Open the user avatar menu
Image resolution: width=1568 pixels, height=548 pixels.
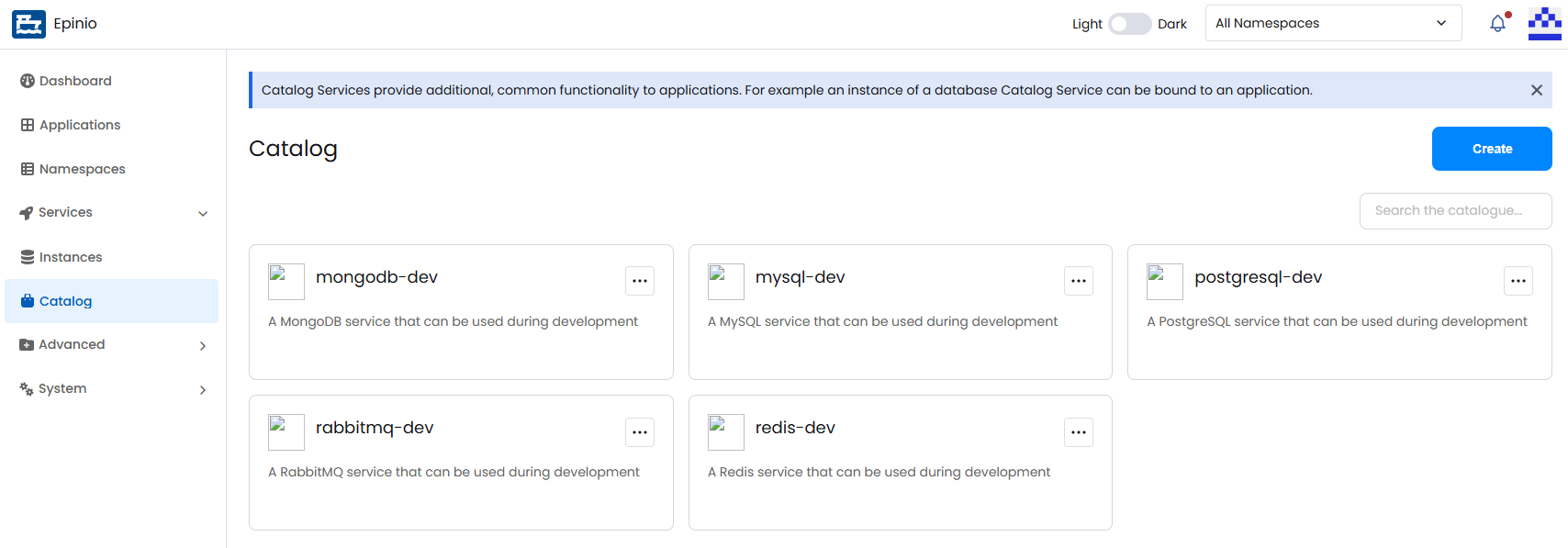(1544, 24)
